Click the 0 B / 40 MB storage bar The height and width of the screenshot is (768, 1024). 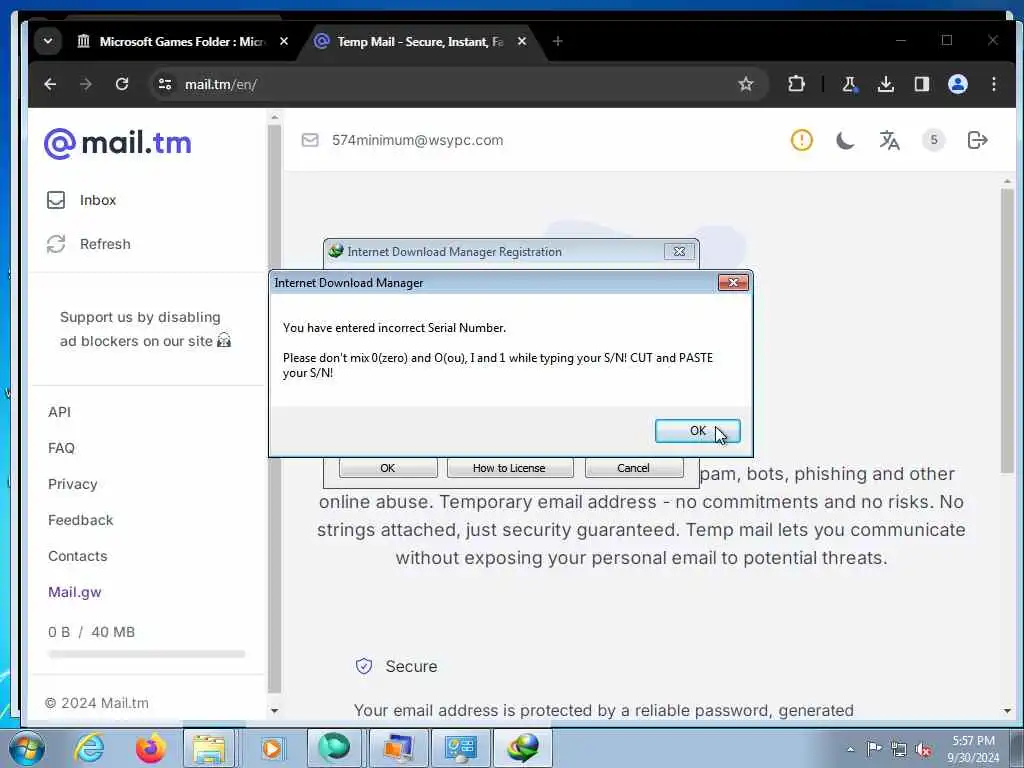[x=146, y=654]
